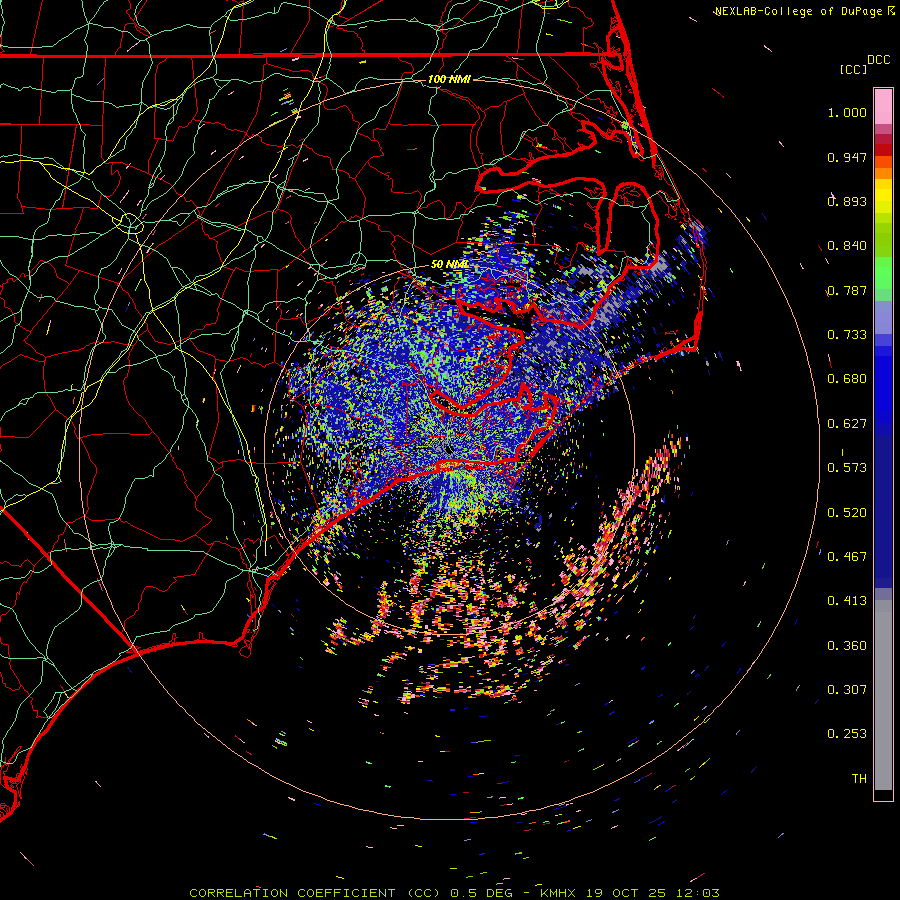Select the 0.733 legend value
Image resolution: width=900 pixels, height=900 pixels.
pyautogui.click(x=847, y=335)
